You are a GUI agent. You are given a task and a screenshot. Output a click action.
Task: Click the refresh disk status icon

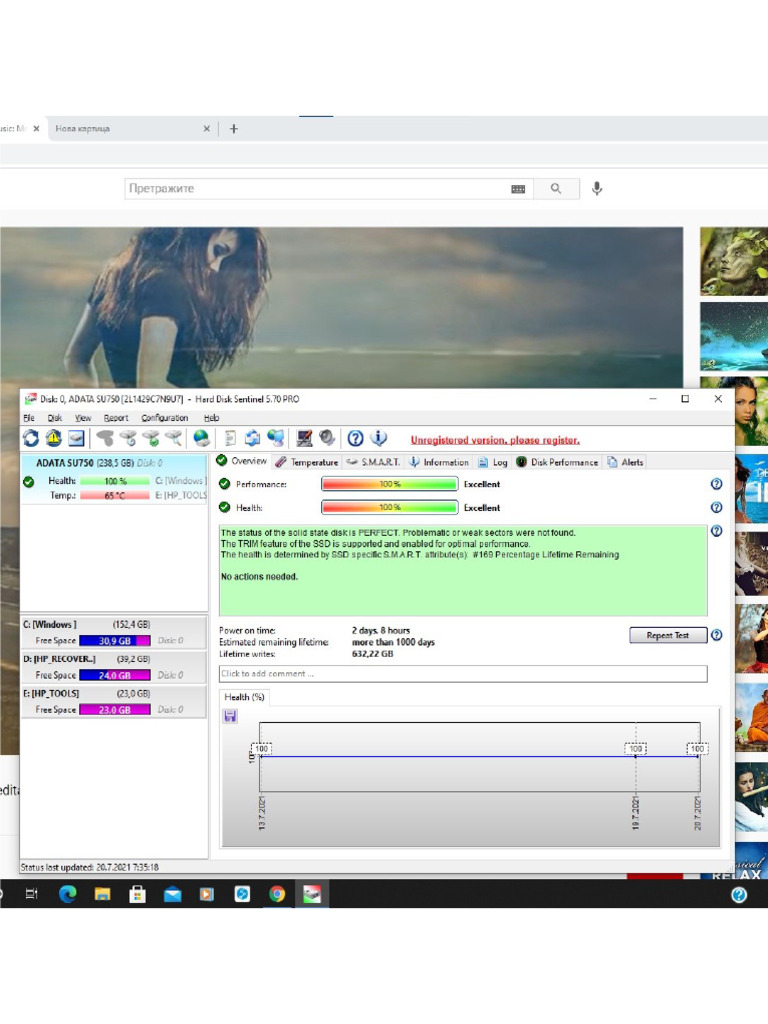tap(31, 438)
